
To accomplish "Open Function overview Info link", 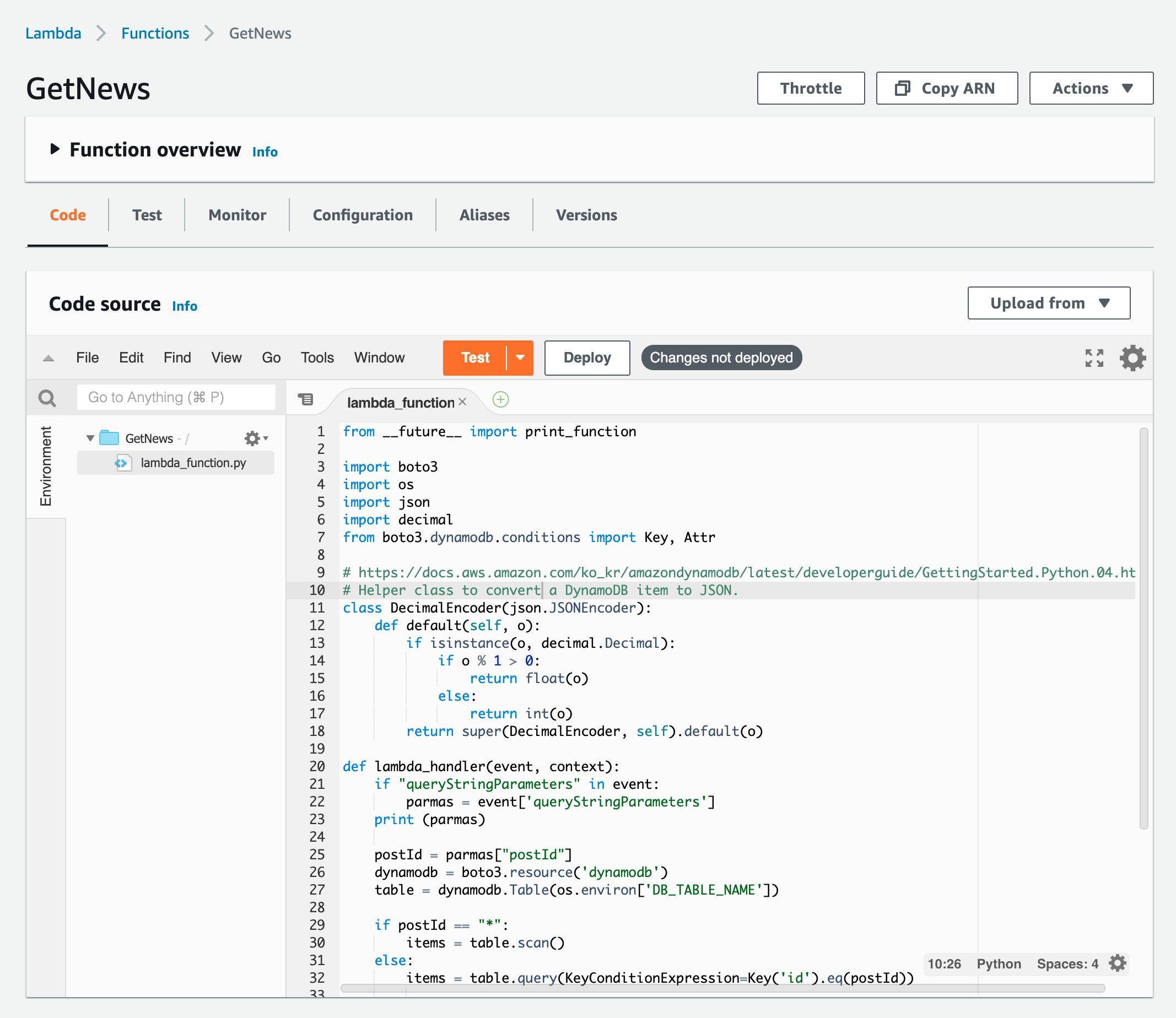I will [265, 152].
